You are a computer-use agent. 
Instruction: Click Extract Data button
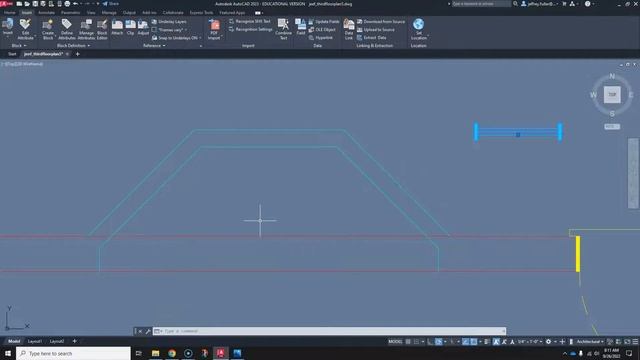[371, 38]
